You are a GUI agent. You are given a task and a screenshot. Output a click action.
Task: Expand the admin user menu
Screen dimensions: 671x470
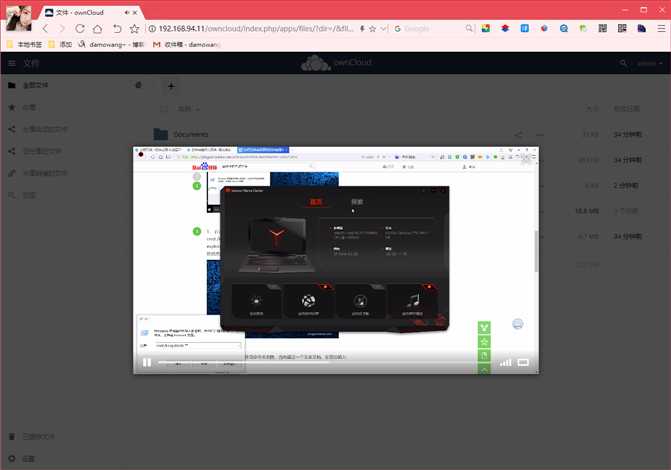[650, 63]
